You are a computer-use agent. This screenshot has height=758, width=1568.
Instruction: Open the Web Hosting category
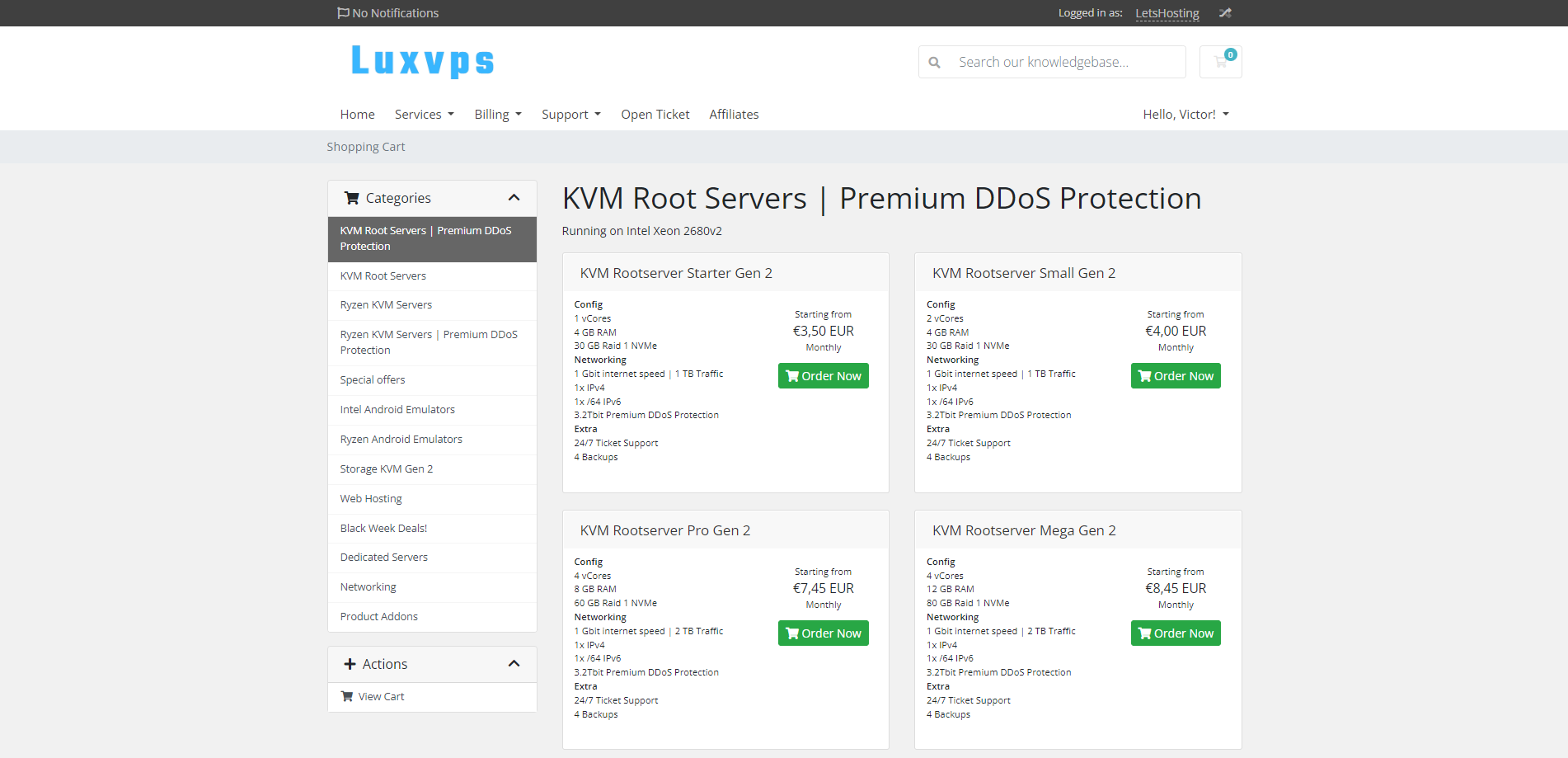(432, 499)
